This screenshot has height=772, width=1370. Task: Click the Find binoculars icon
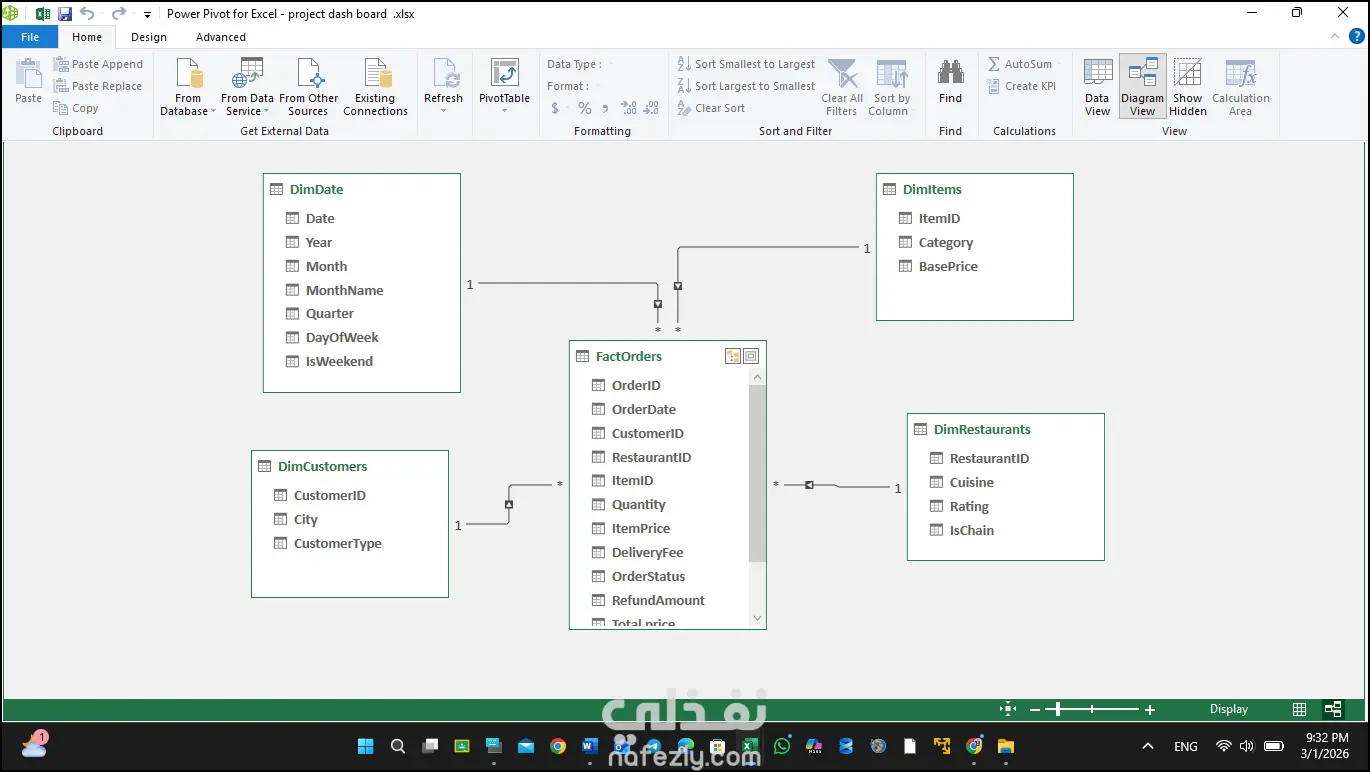[950, 74]
